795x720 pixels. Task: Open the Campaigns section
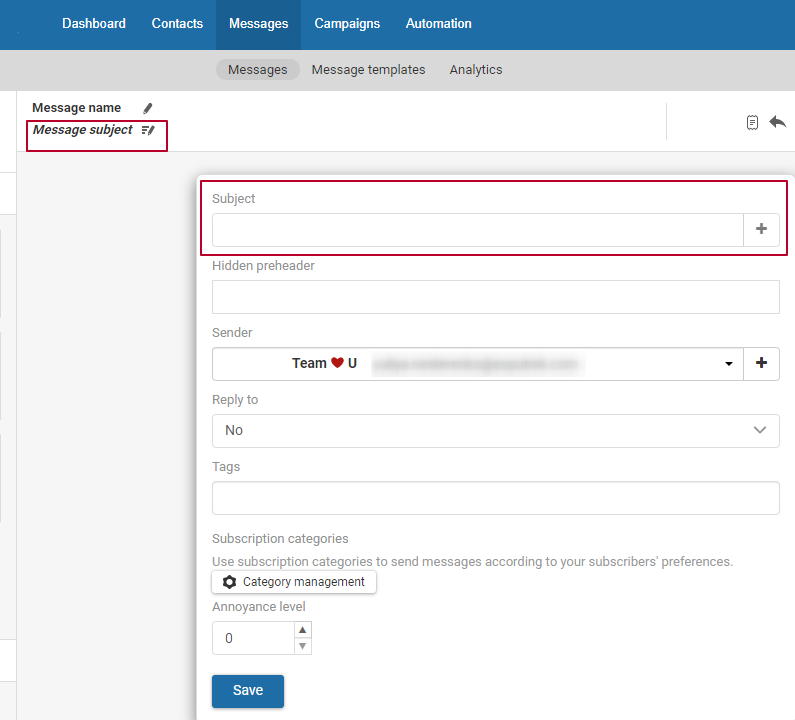347,24
